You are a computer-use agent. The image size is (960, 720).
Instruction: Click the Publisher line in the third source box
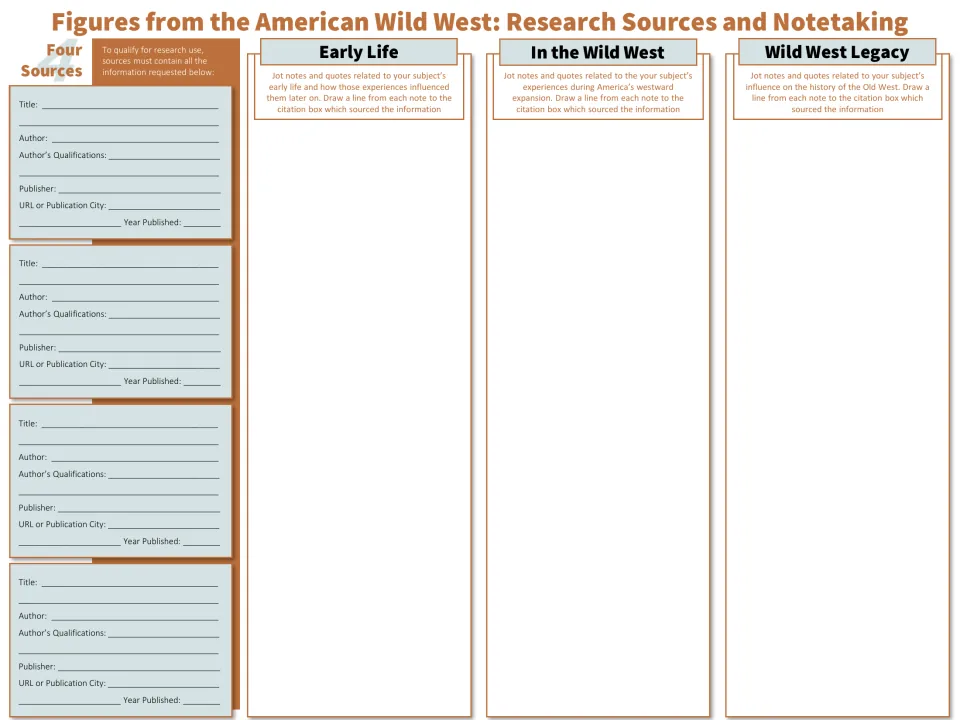pos(139,508)
